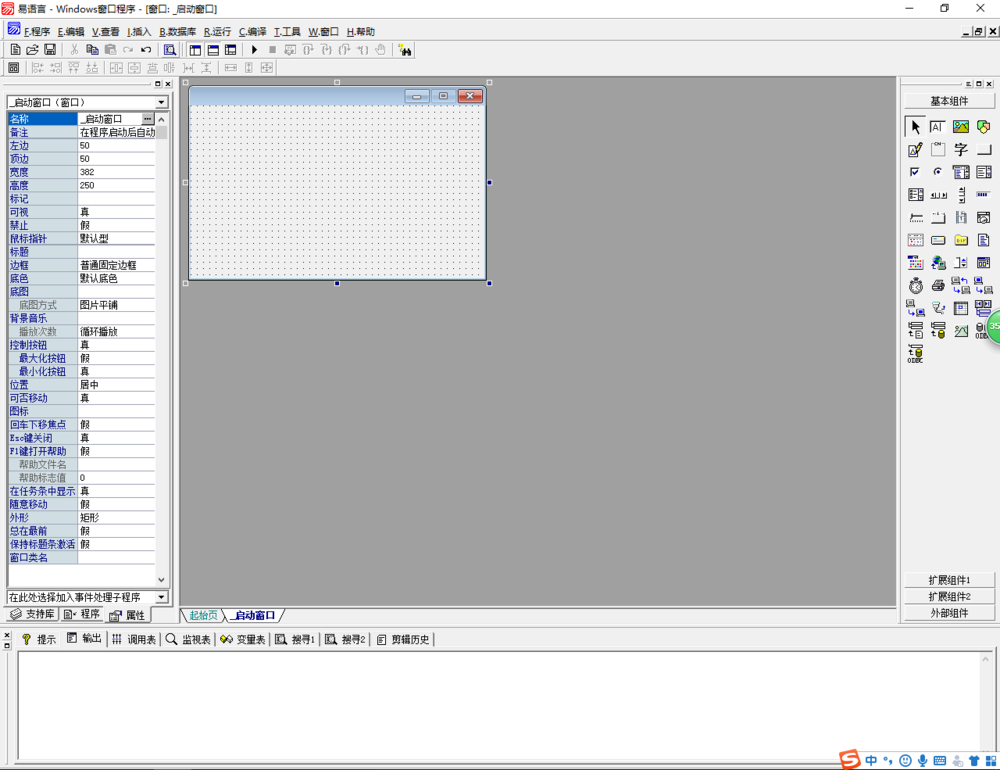
Task: Click the ellipsis button in 名称 row
Action: coord(147,119)
